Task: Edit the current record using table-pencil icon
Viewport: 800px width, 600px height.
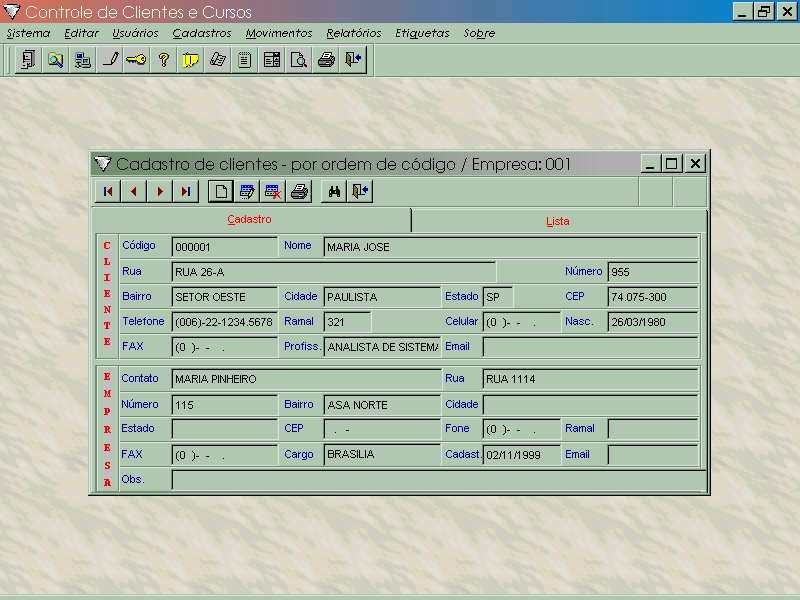Action: [x=246, y=192]
